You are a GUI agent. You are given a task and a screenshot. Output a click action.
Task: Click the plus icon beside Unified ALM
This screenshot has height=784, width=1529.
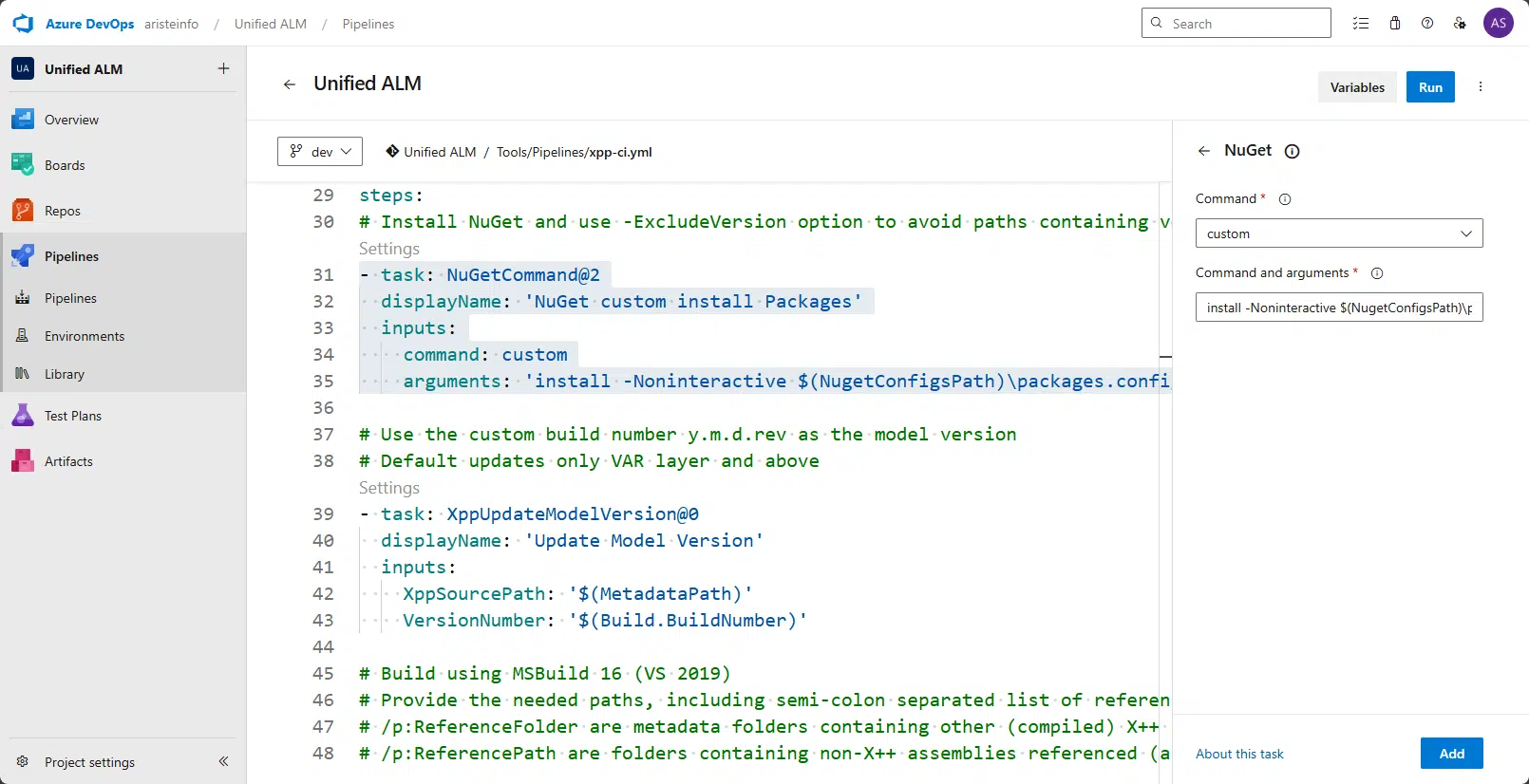point(223,68)
